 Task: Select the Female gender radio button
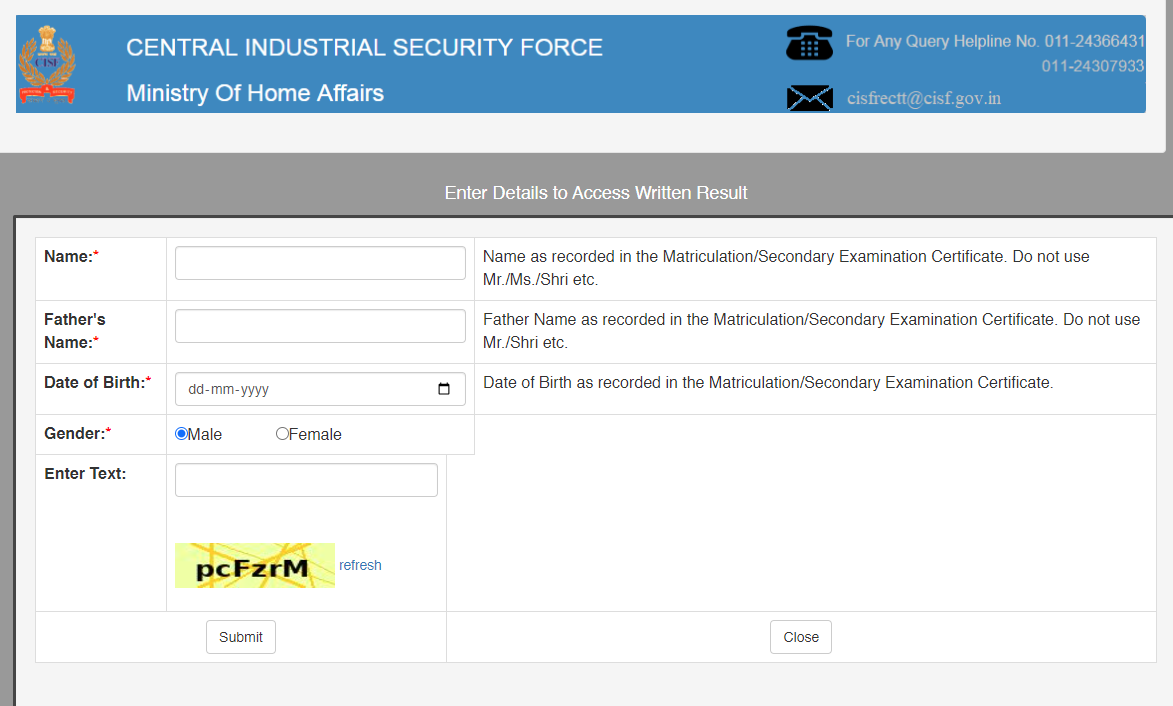click(282, 434)
